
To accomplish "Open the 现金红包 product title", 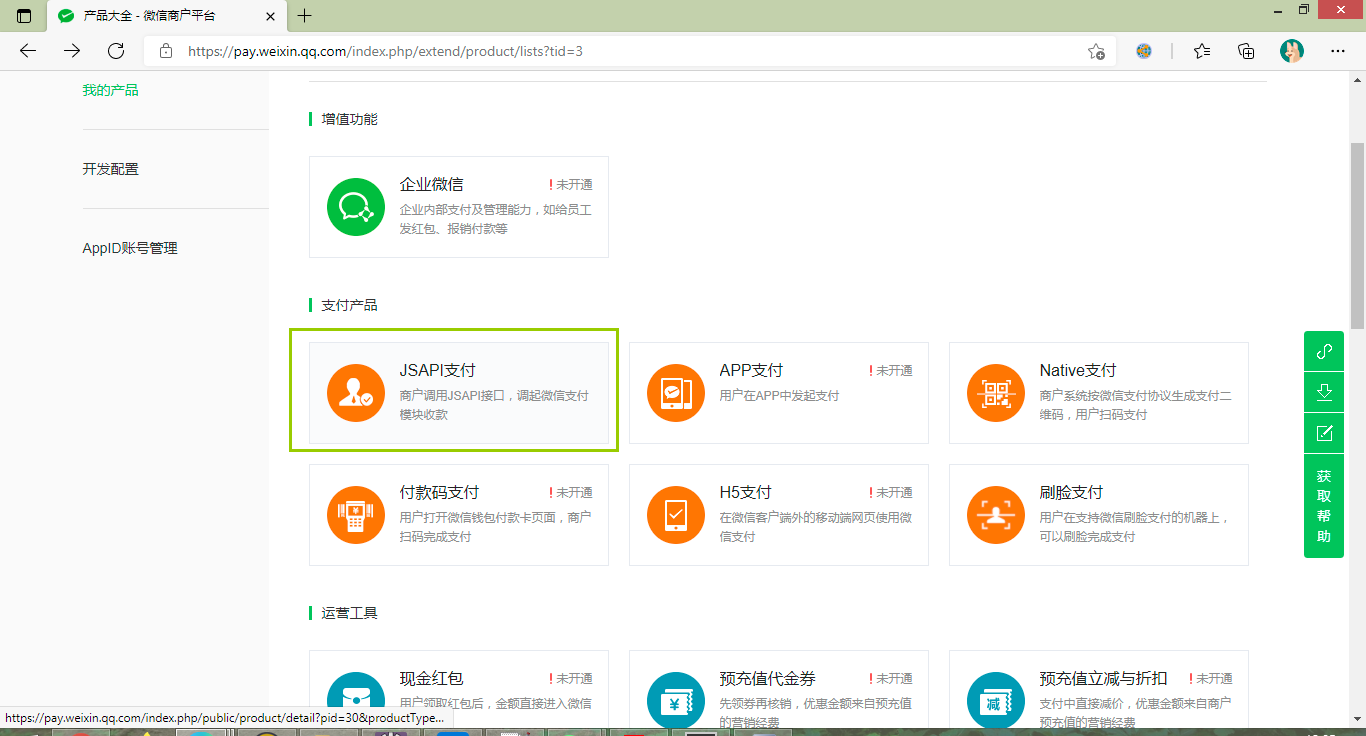I will [x=431, y=678].
